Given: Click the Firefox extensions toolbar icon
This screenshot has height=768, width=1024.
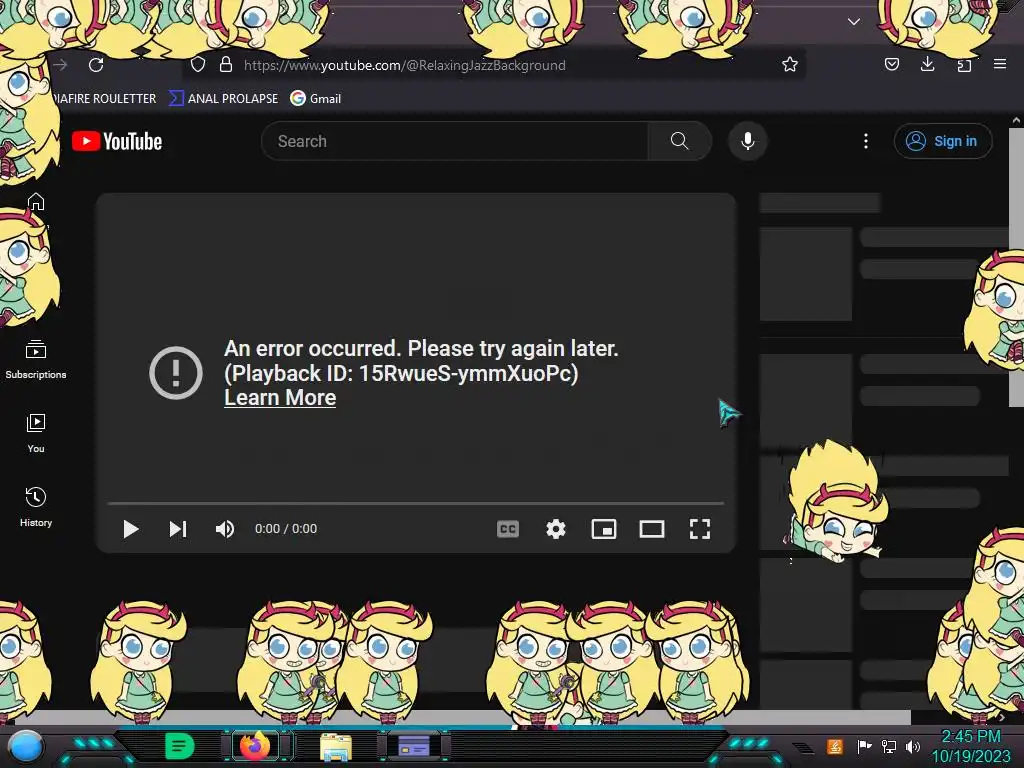Looking at the screenshot, I should click(x=964, y=64).
